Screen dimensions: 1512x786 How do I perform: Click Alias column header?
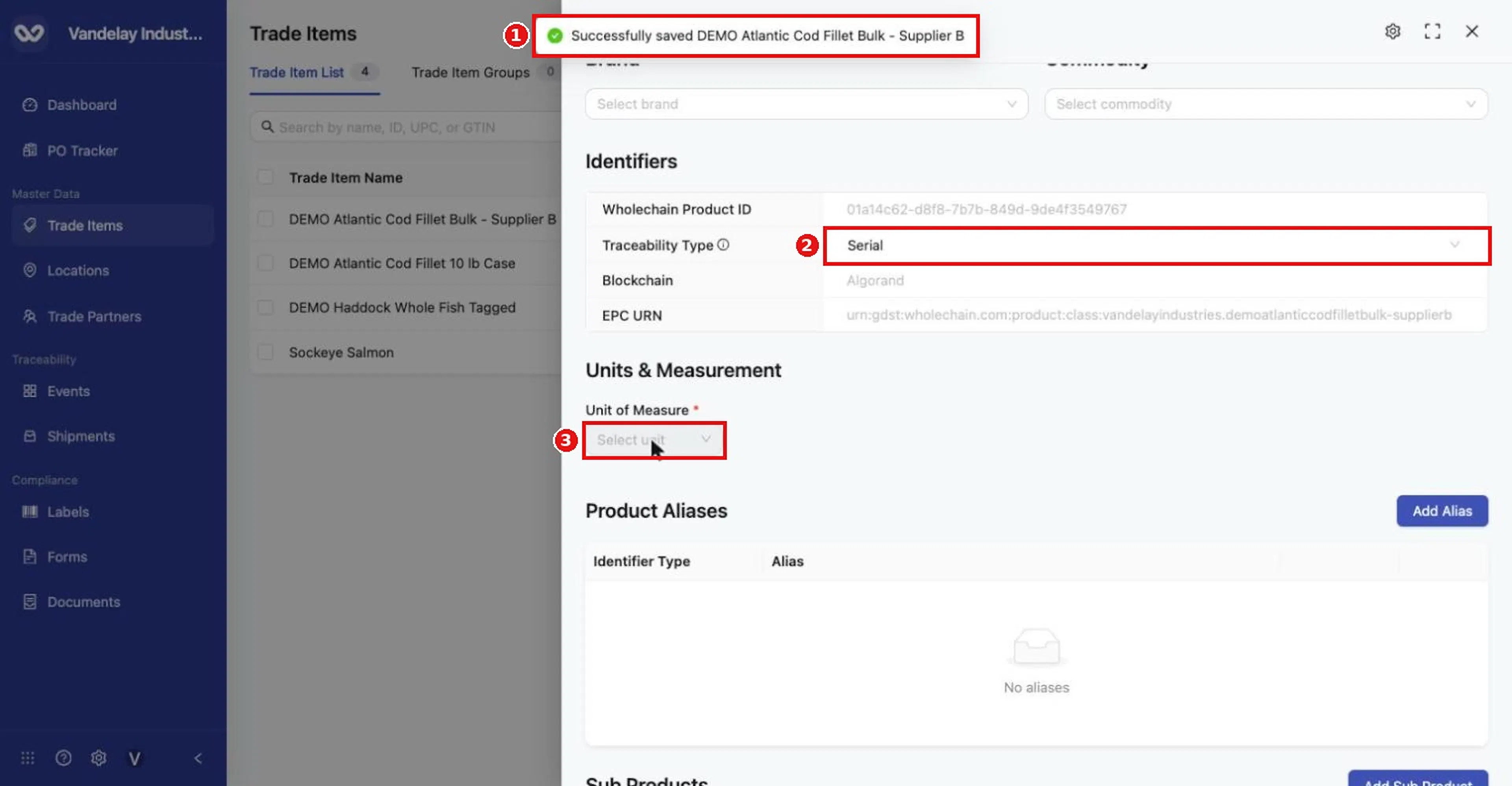tap(787, 561)
